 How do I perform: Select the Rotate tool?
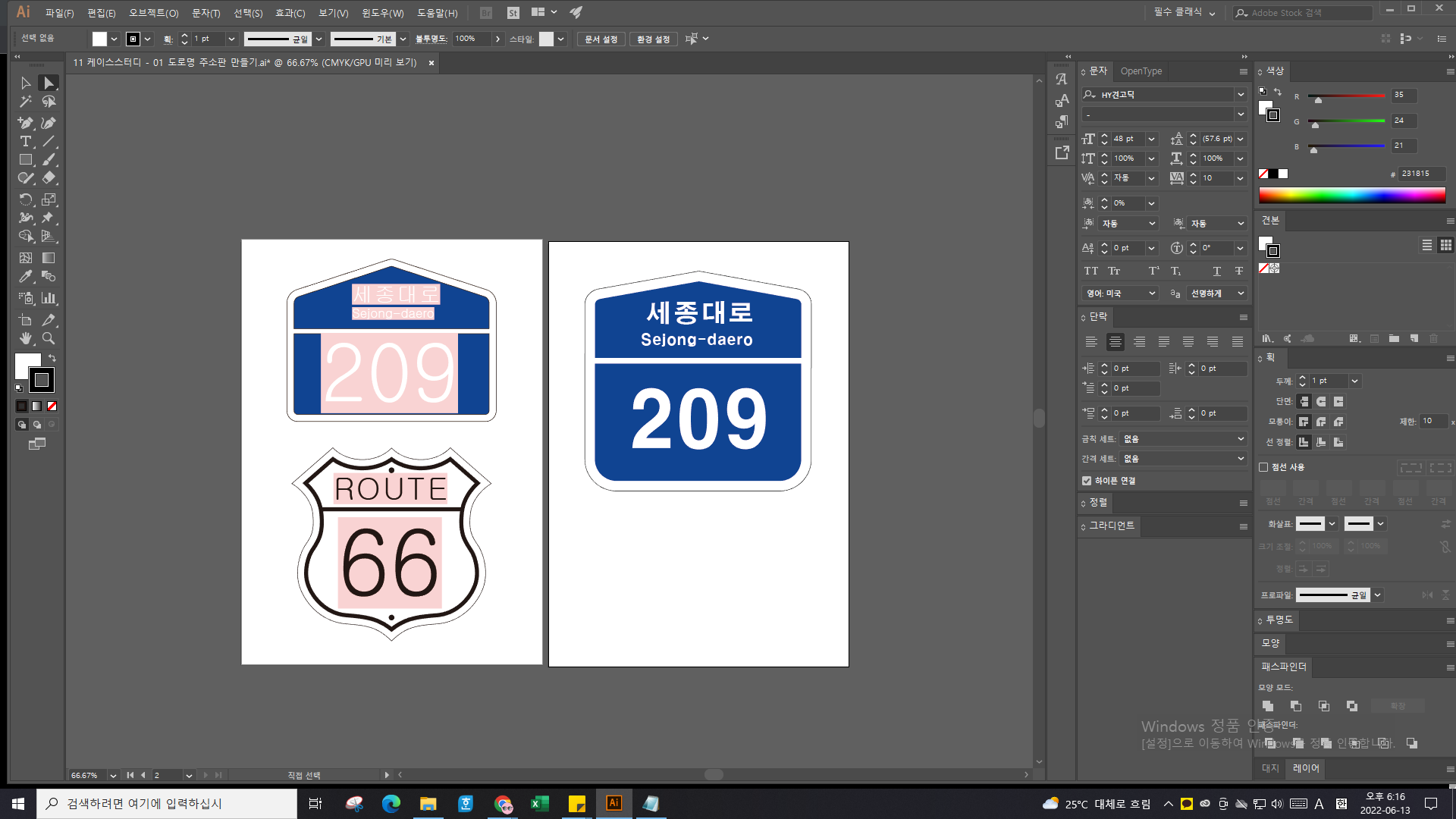point(26,199)
